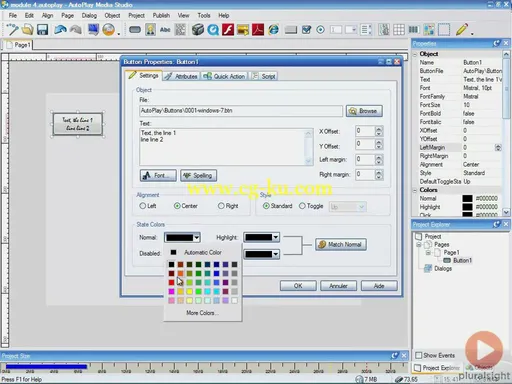
Task: Collapse the Colors section in Properties
Action: point(415,190)
